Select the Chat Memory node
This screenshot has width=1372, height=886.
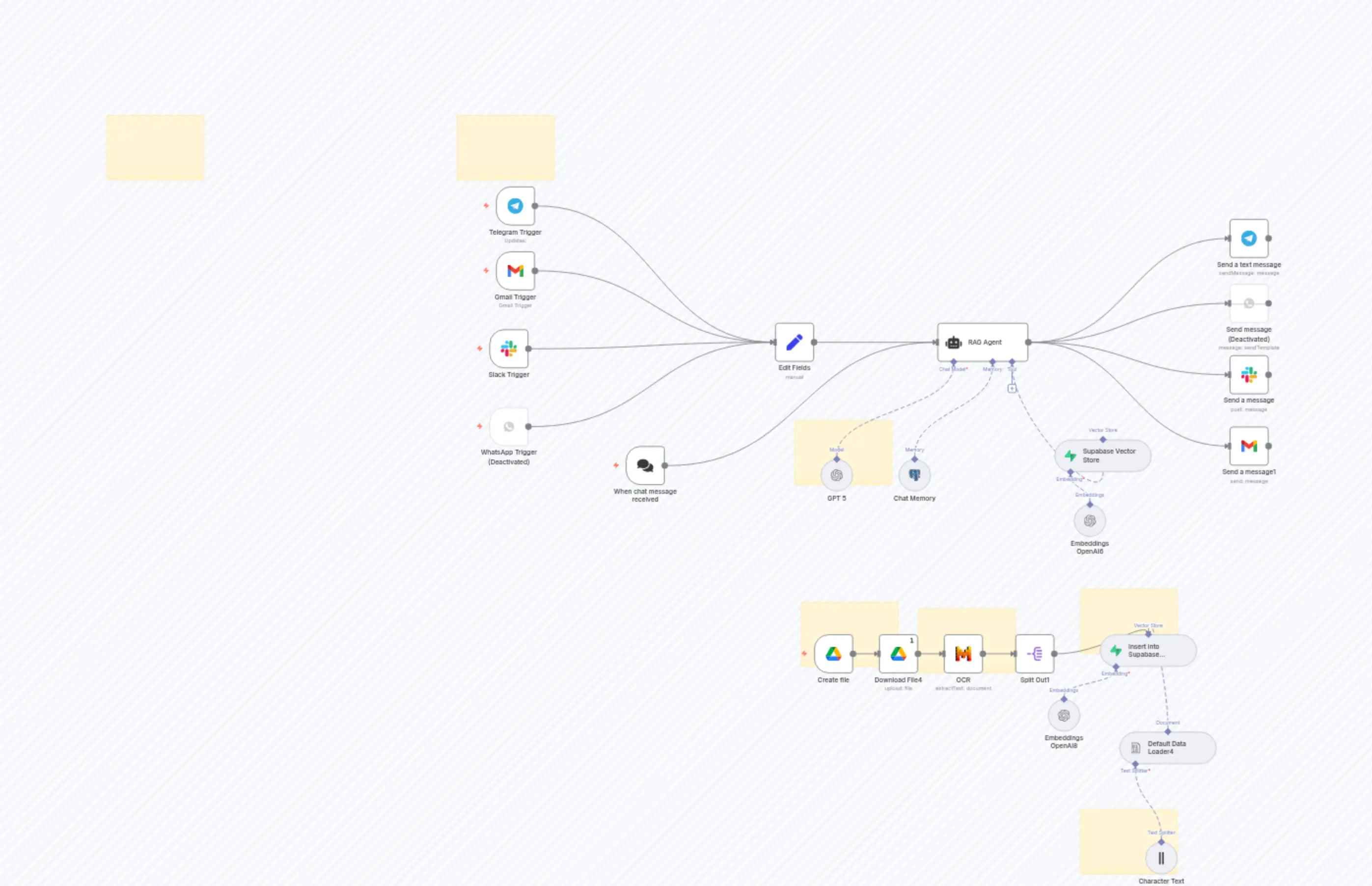(x=914, y=474)
